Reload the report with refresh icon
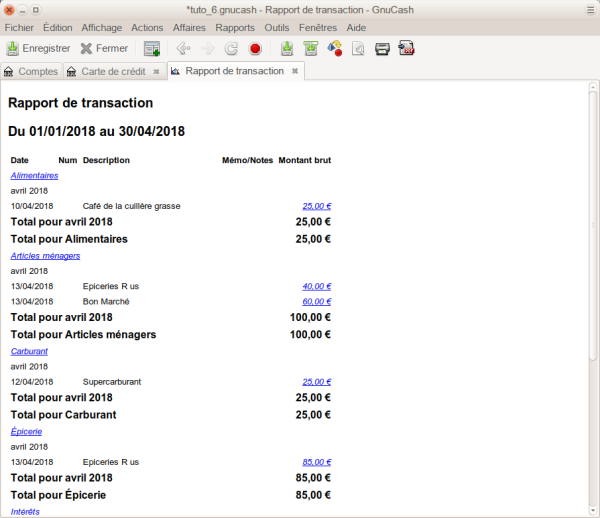 231,49
